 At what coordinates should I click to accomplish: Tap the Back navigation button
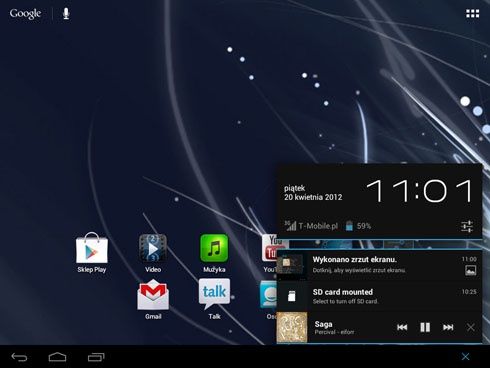(x=19, y=357)
